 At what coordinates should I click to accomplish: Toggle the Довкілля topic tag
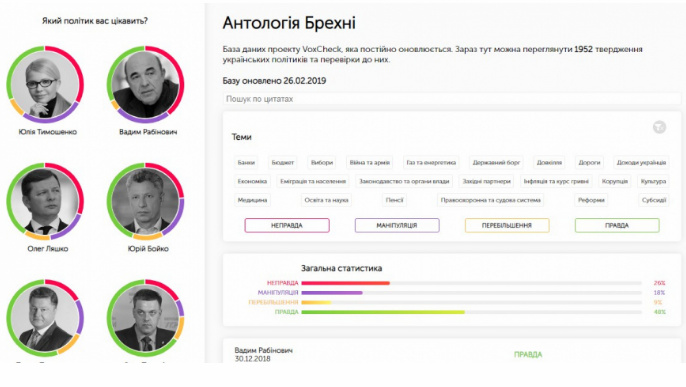(x=549, y=162)
